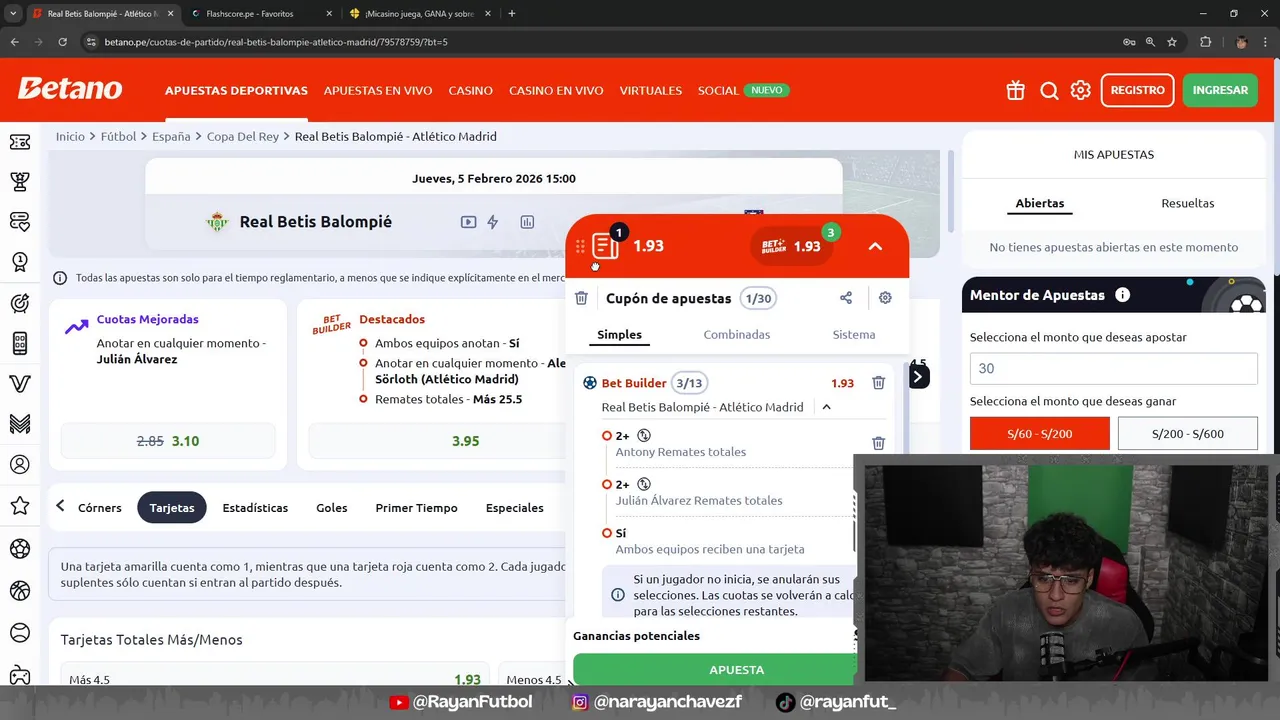Swap the Julián Álvarez 2+ selection icon
The image size is (1280, 720).
[x=644, y=484]
